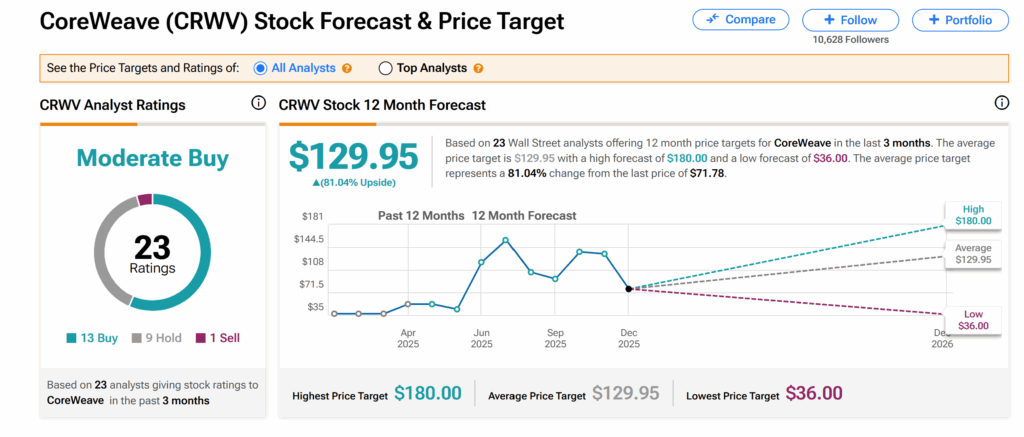Open info icon beside CRWV Analyst Ratings
Screen dimensions: 1024x437
tap(258, 104)
